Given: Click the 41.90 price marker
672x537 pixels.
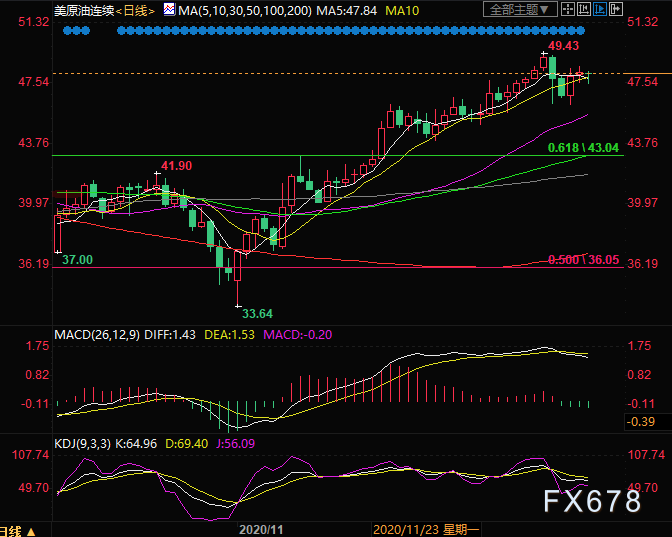Looking at the screenshot, I should (x=176, y=165).
